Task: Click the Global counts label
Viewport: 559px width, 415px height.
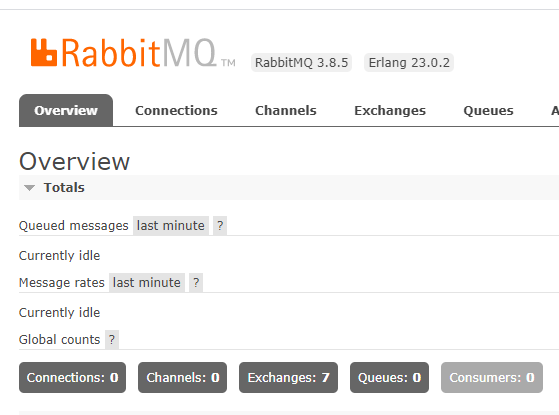Action: pos(60,340)
